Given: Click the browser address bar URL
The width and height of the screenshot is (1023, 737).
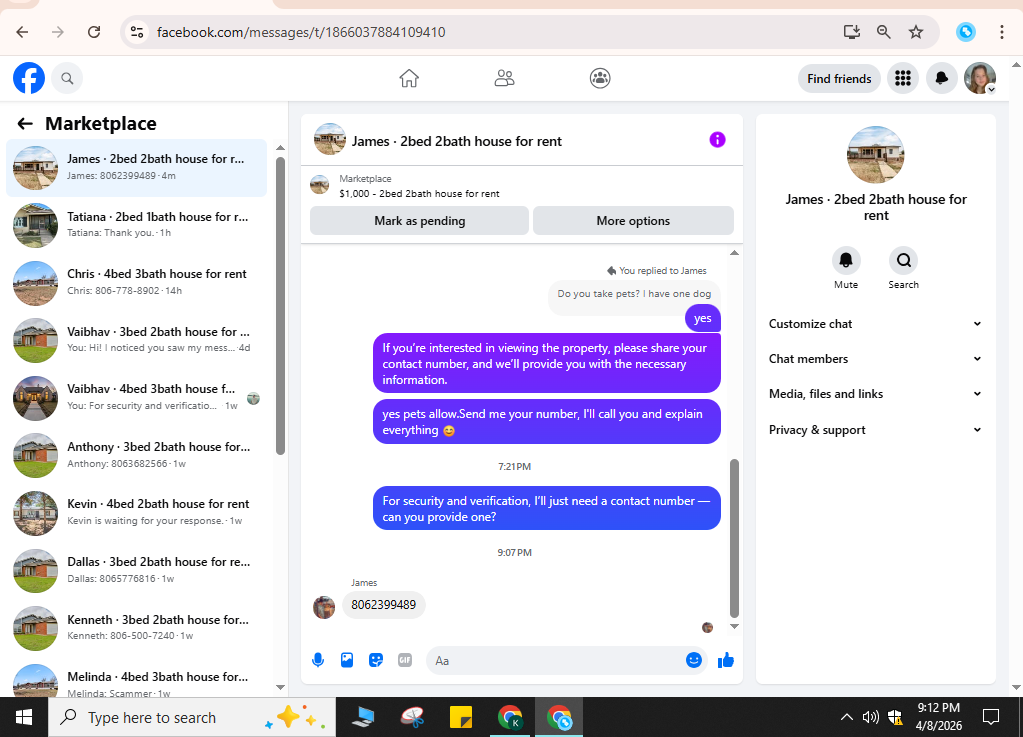Looking at the screenshot, I should pyautogui.click(x=301, y=32).
